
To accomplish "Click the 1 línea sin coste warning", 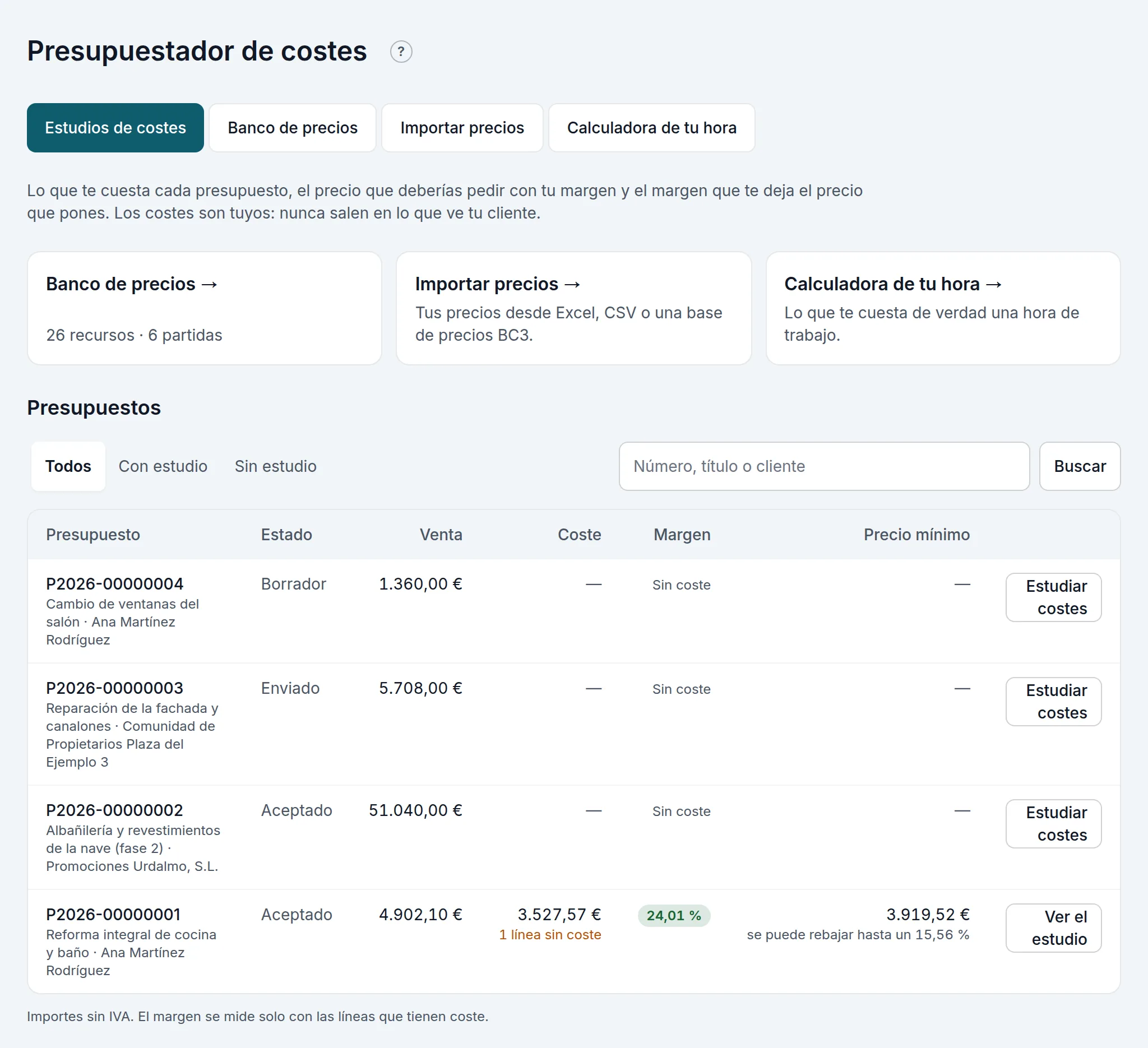I will (x=550, y=935).
